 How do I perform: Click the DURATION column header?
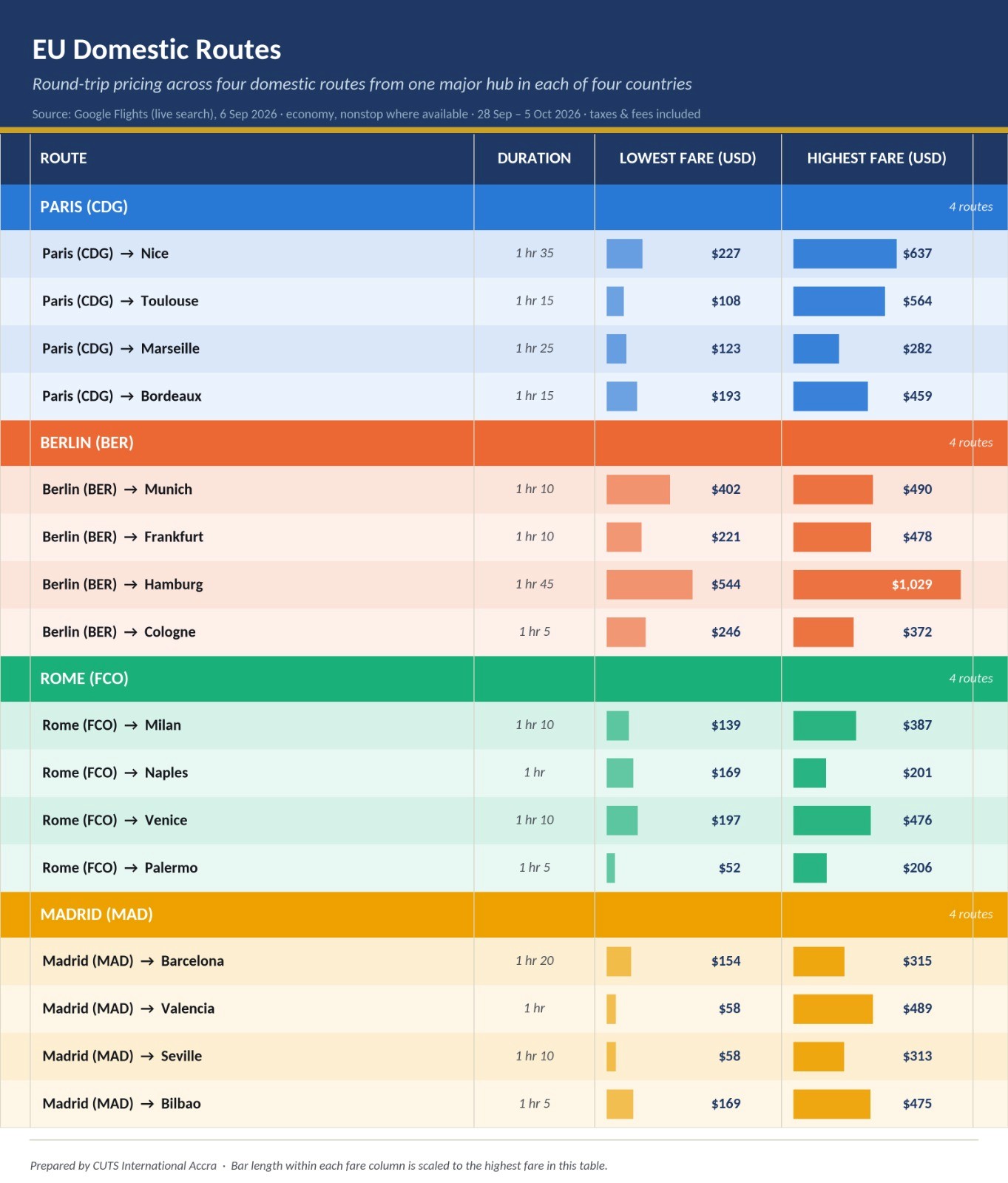pyautogui.click(x=534, y=158)
